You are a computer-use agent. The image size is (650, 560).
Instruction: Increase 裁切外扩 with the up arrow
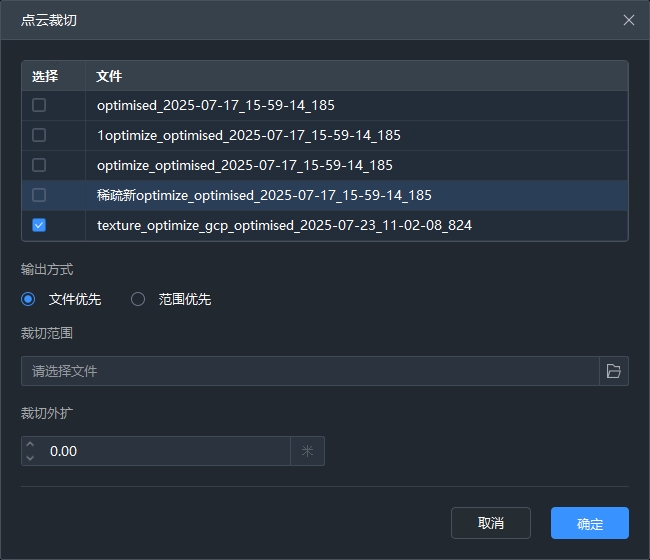(30, 444)
